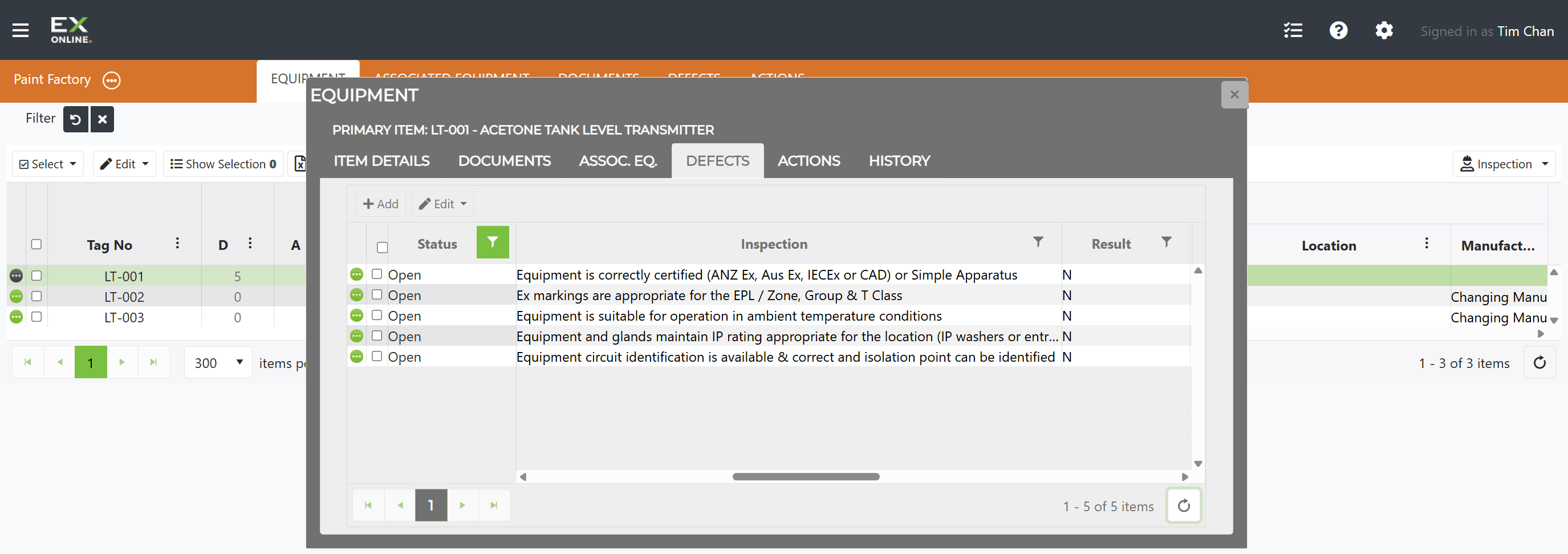Viewport: 1568px width, 554px height.
Task: Click the row action icon for LT-002
Action: [x=17, y=297]
